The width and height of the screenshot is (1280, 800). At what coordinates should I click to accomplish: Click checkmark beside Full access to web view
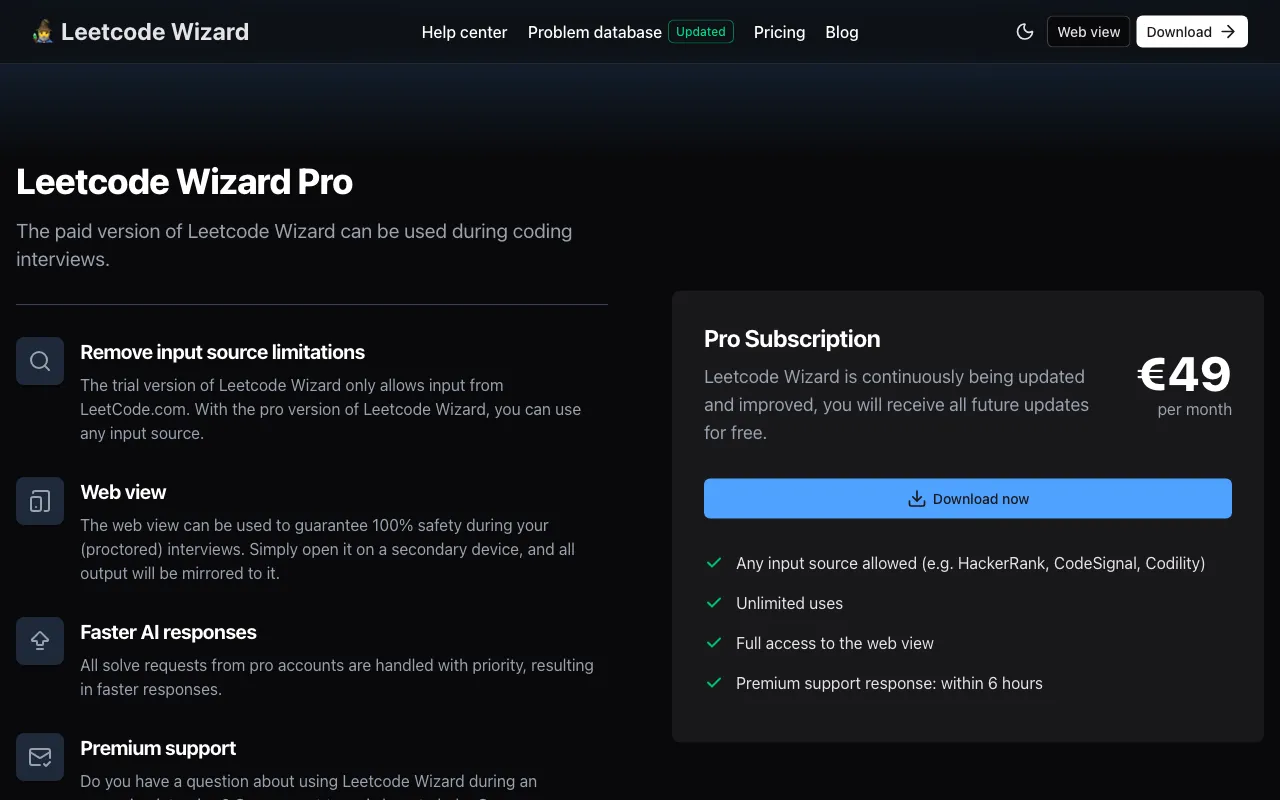click(714, 643)
